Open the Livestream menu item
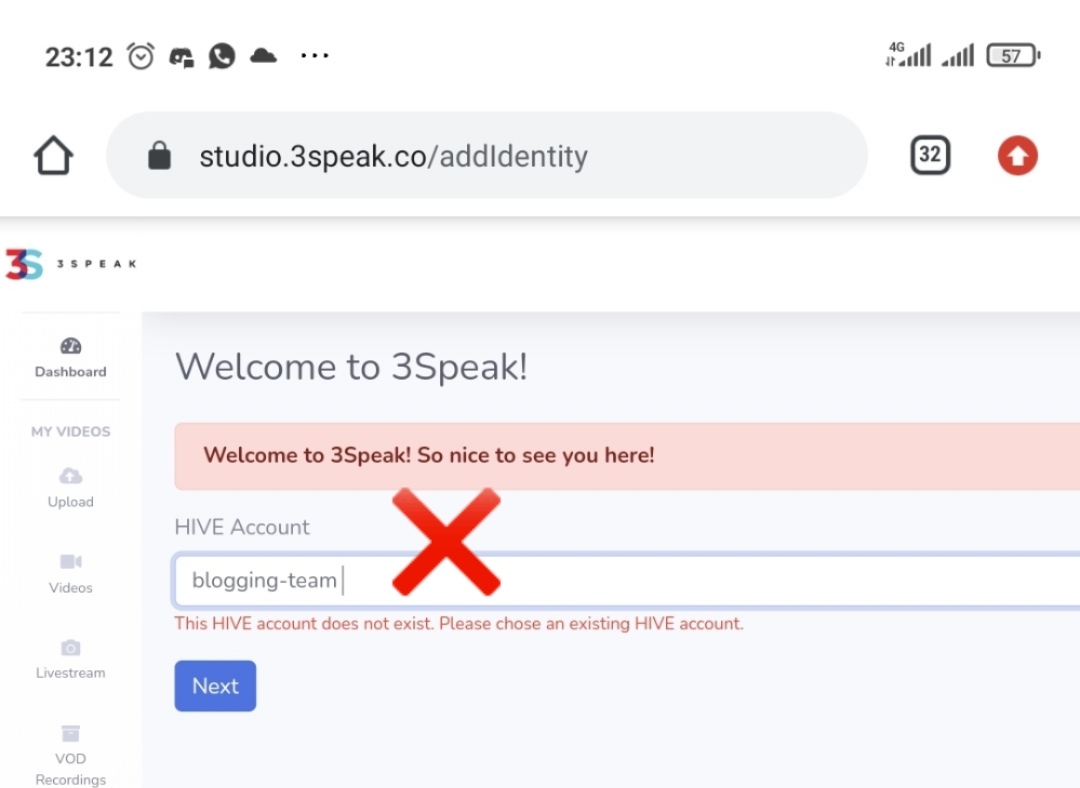 pyautogui.click(x=70, y=659)
